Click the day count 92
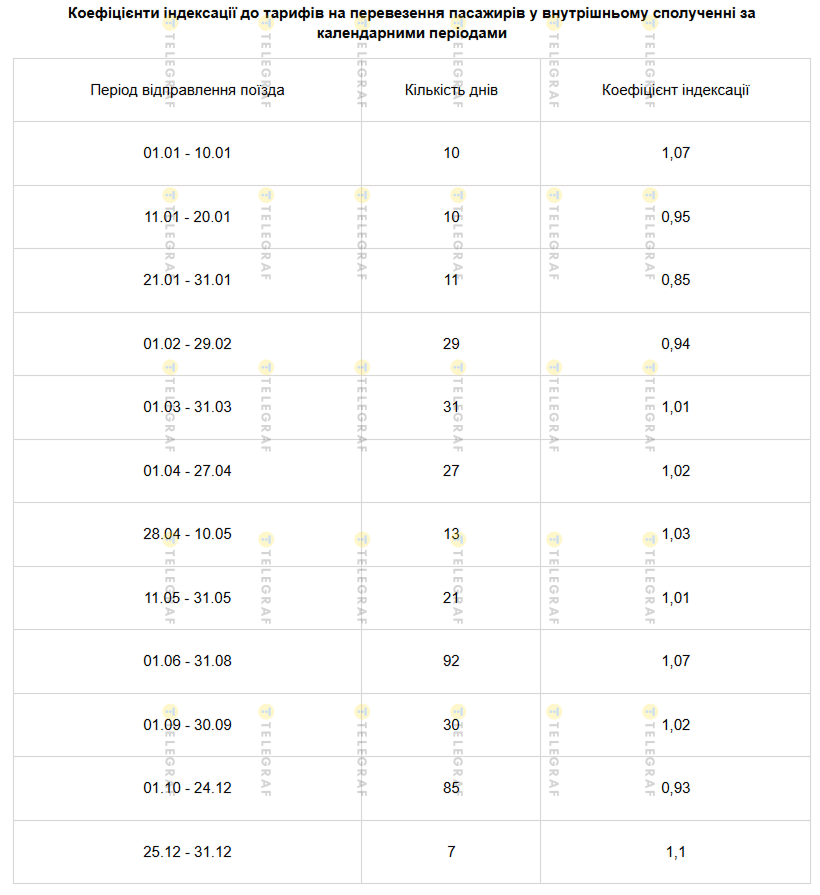The height and width of the screenshot is (895, 820). [451, 661]
